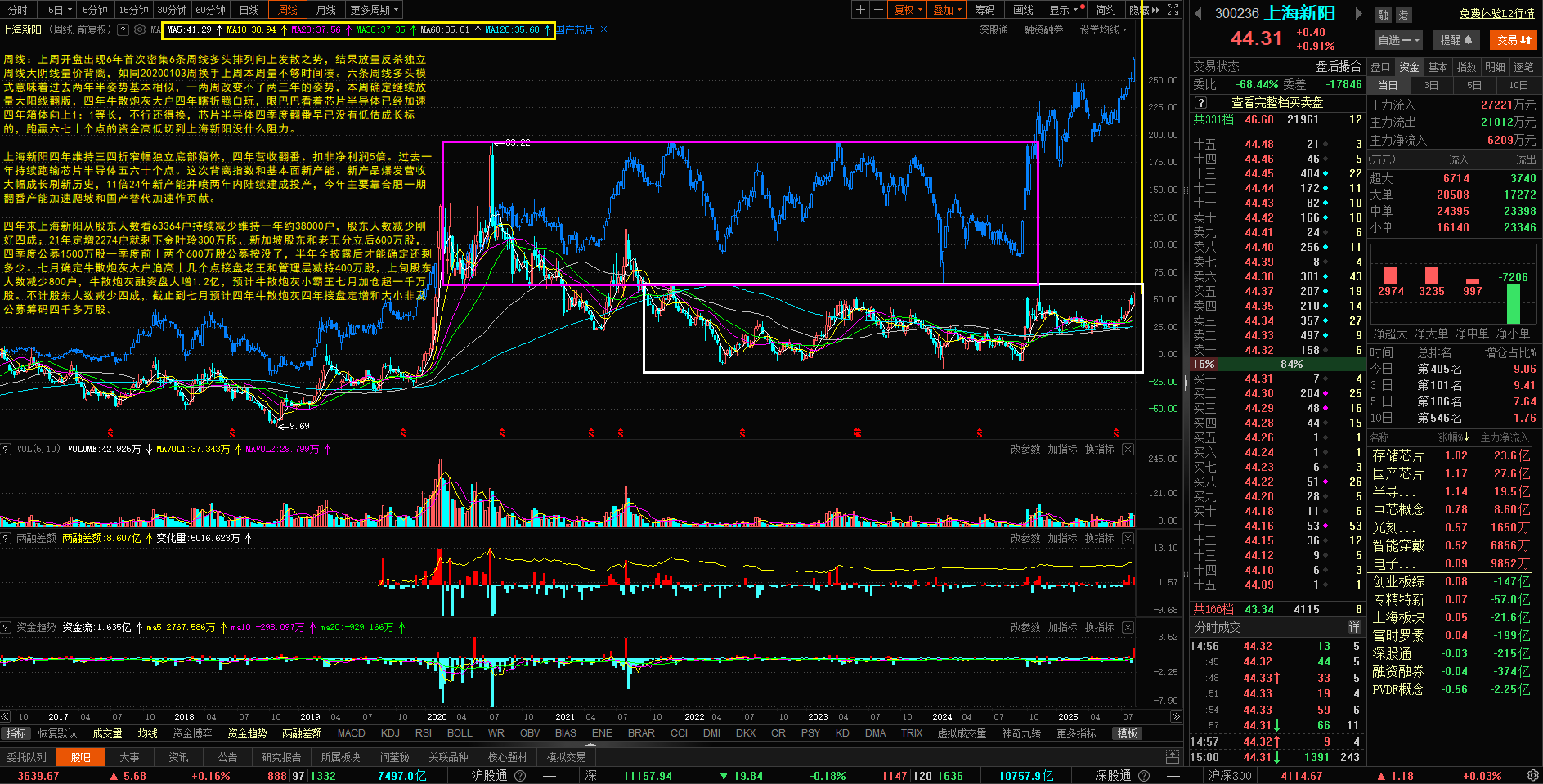Click the 换指标 button on VOL panel
The image size is (1543, 784).
coord(1099,449)
